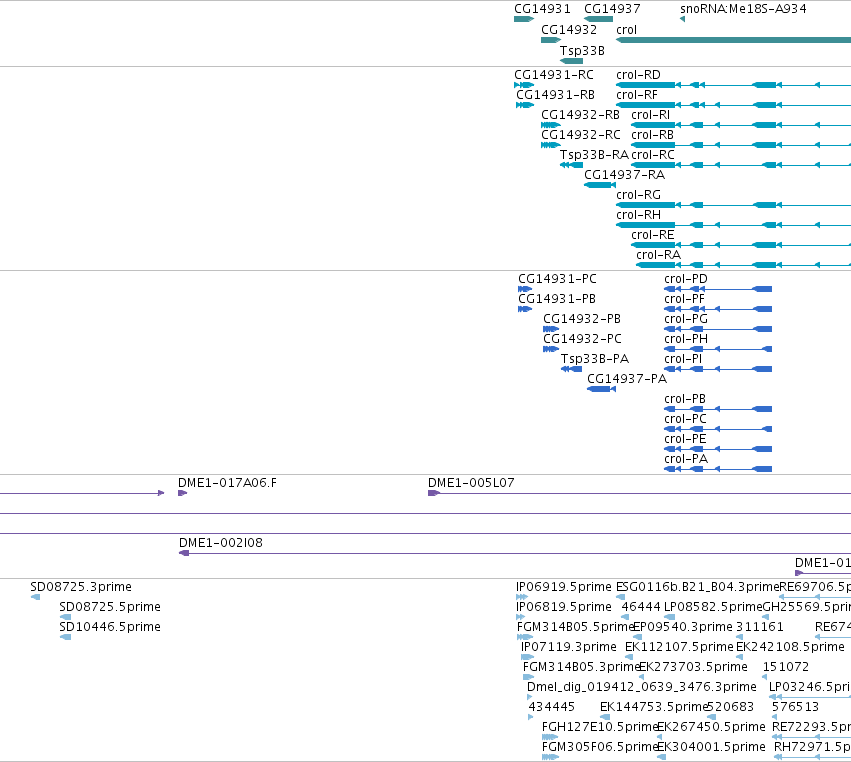
Task: Open the Dmel_dig_019412_0639_3476.3prime label
Action: 642,687
